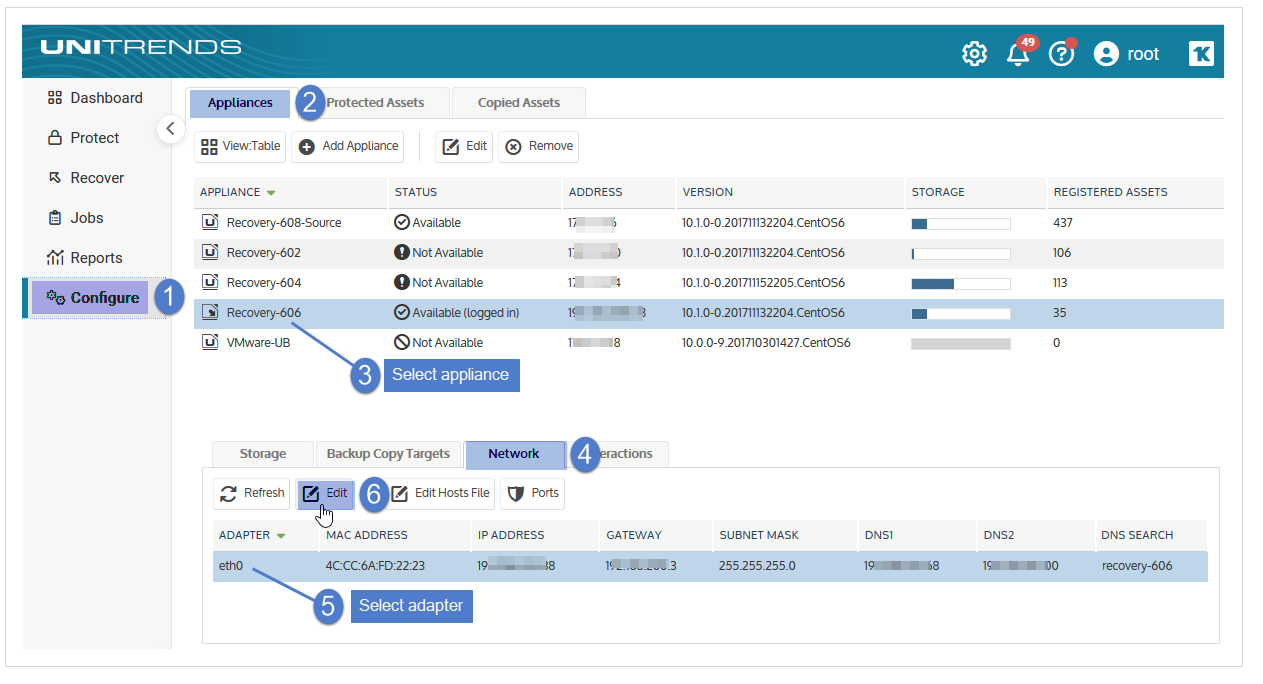1263x684 pixels.
Task: Click the appliance icon beside VMware-UB
Action: coord(210,343)
